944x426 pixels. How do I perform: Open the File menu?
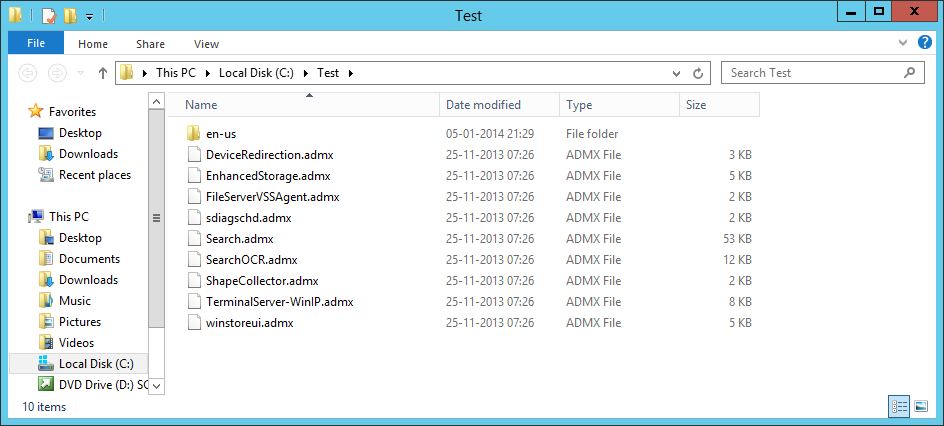click(36, 43)
